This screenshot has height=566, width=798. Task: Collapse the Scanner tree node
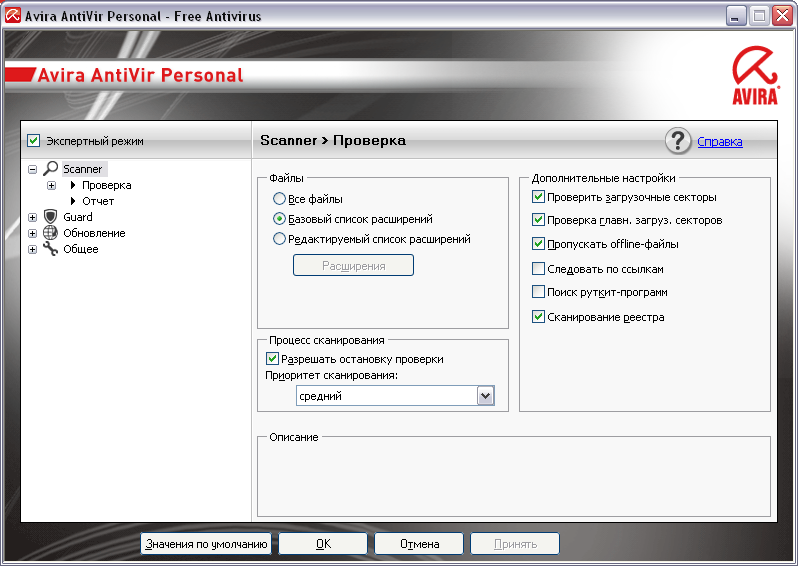point(33,169)
